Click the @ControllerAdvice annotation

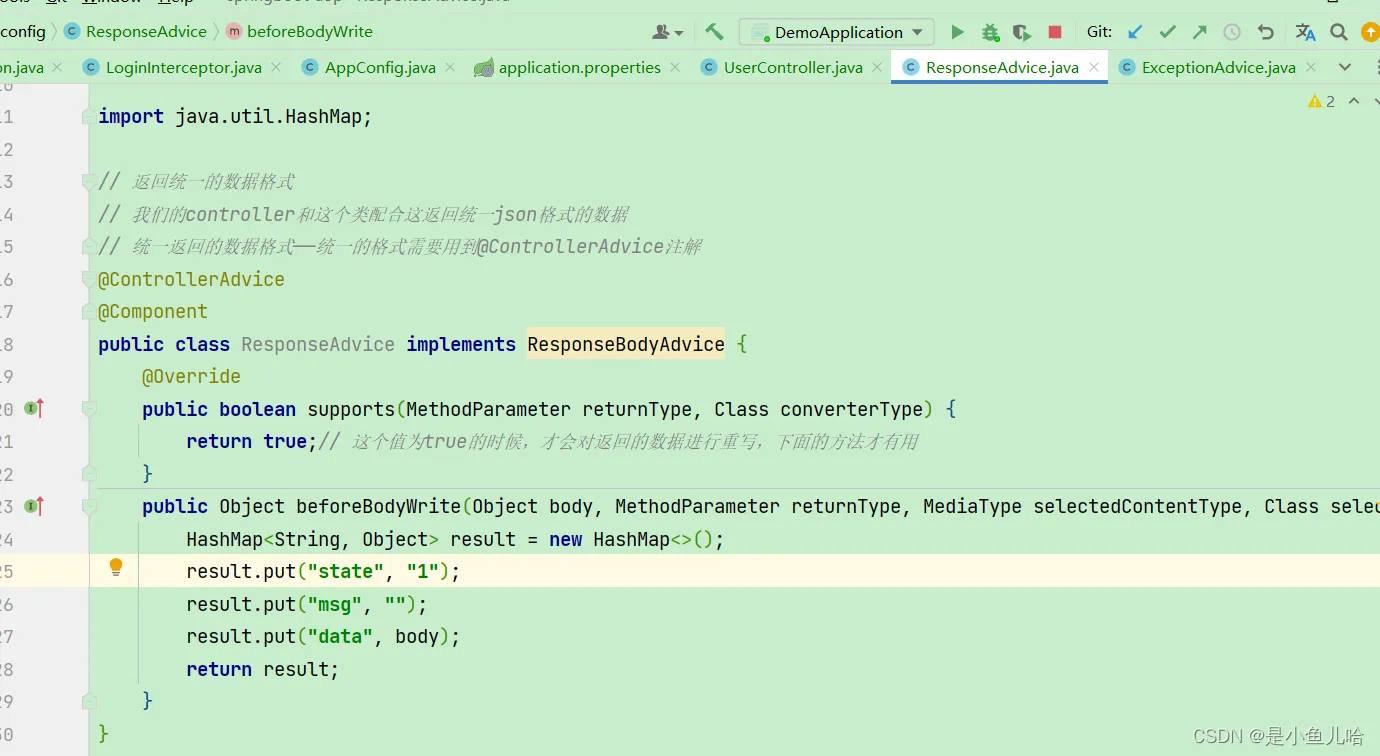pyautogui.click(x=191, y=279)
